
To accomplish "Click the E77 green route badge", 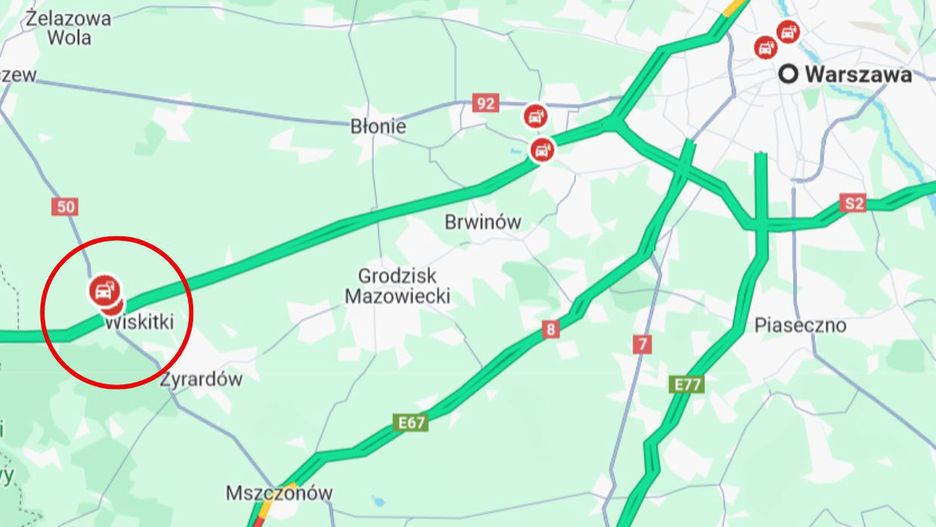I will [687, 384].
